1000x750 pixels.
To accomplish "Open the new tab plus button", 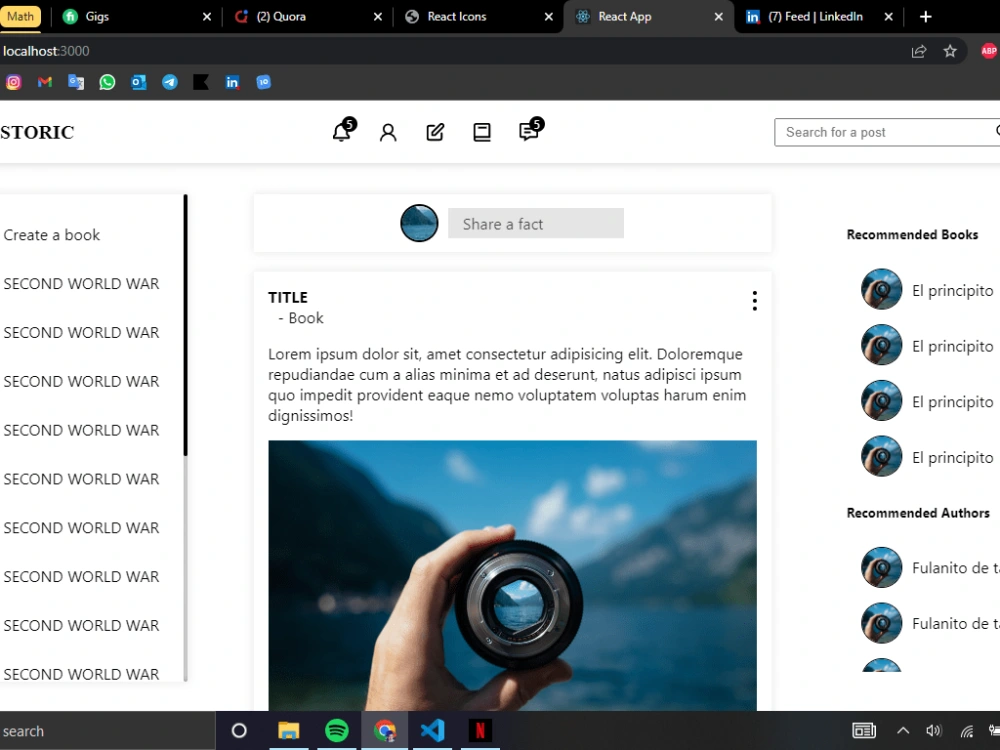I will [925, 16].
